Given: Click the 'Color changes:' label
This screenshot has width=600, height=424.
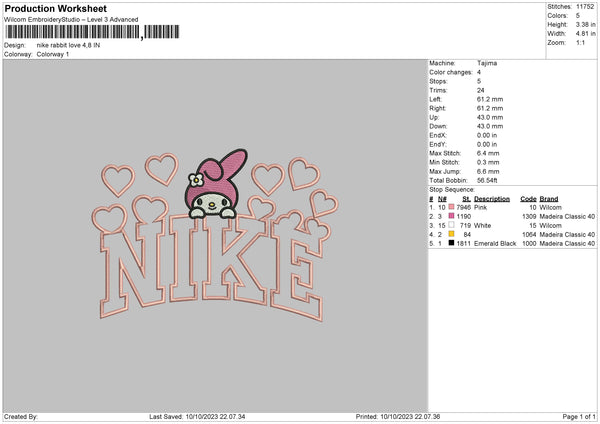Looking at the screenshot, I should (x=451, y=72).
